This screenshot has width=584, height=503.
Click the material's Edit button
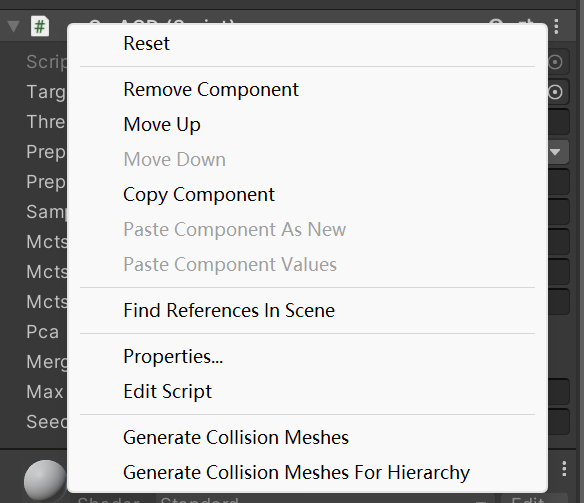click(534, 499)
